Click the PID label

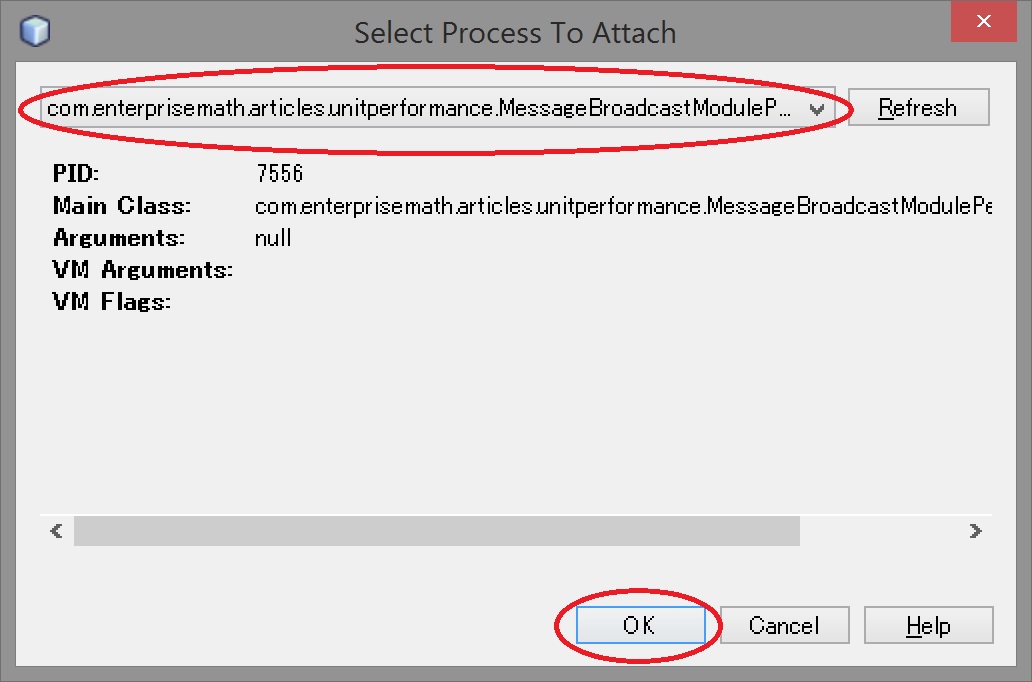76,174
